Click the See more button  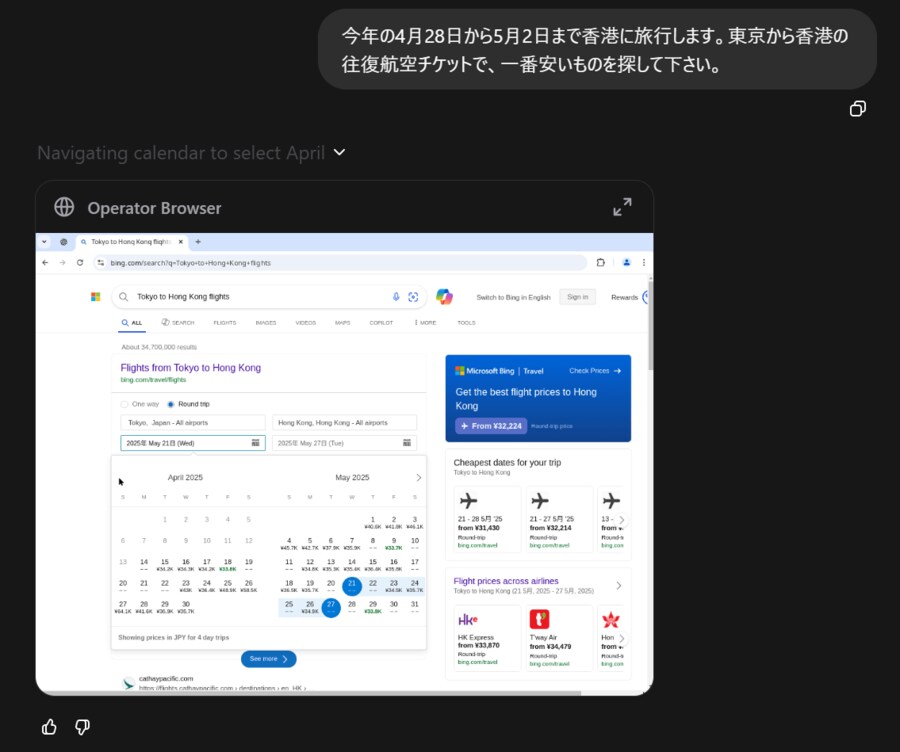[268, 659]
